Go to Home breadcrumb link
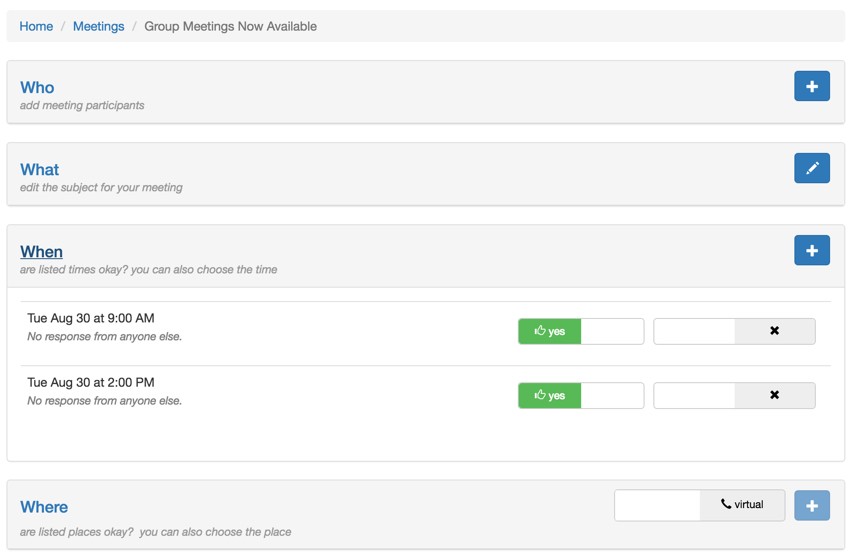850x553 pixels. tap(36, 26)
